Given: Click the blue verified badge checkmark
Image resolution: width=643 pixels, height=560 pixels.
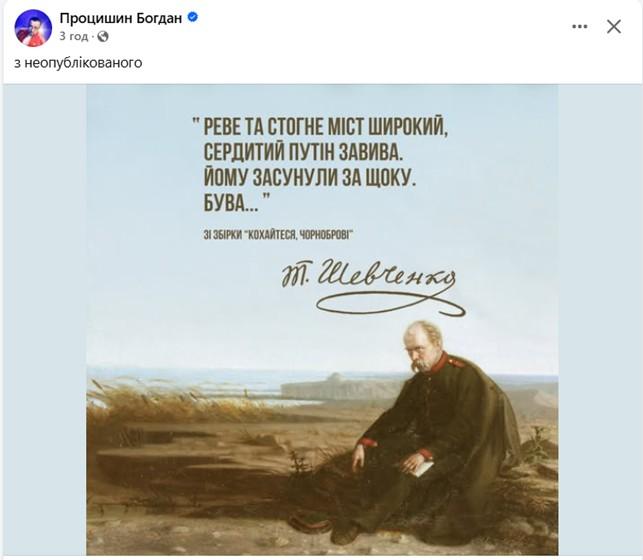Looking at the screenshot, I should pos(193,17).
